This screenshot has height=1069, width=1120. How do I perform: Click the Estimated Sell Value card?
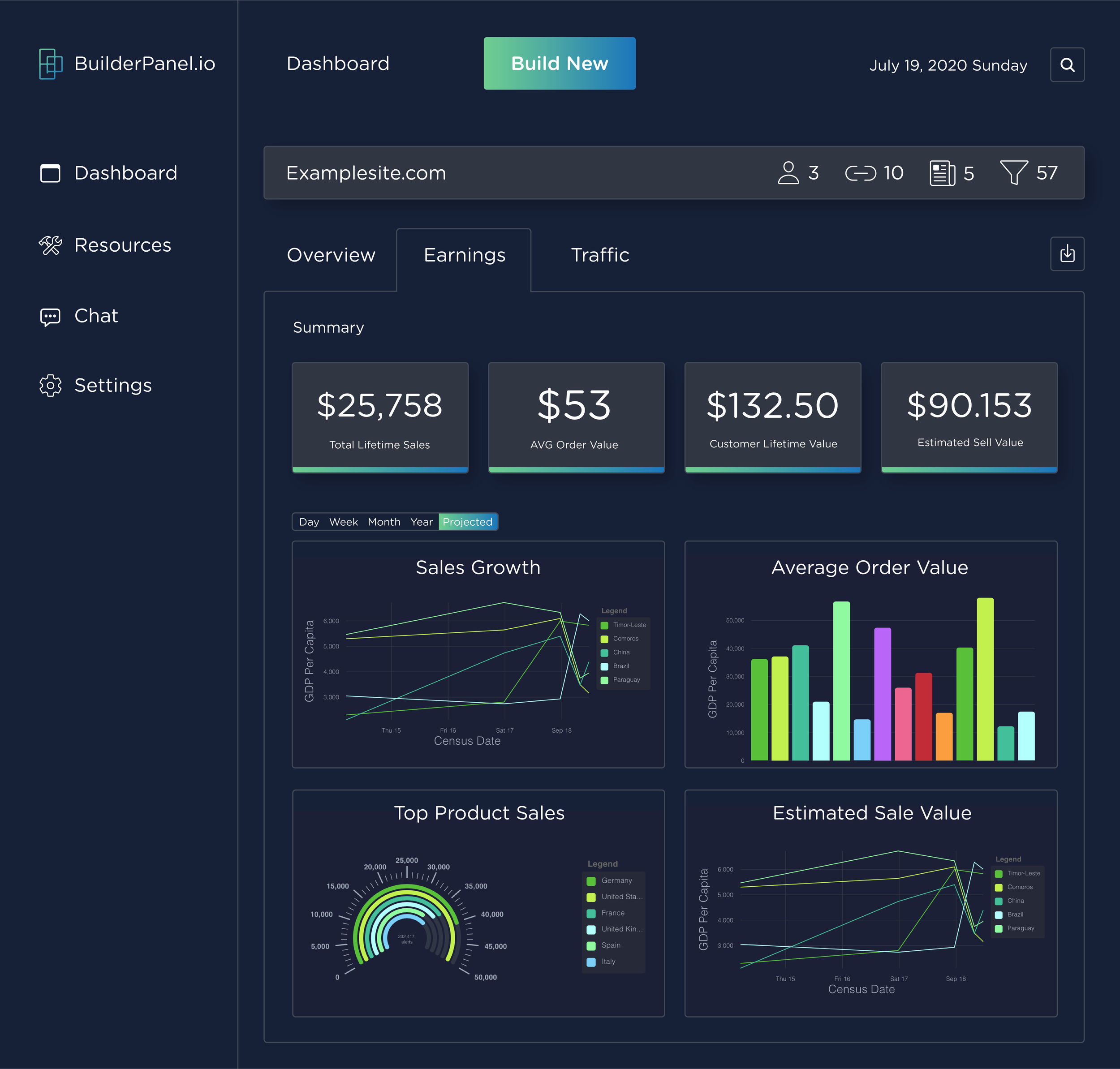tap(969, 418)
